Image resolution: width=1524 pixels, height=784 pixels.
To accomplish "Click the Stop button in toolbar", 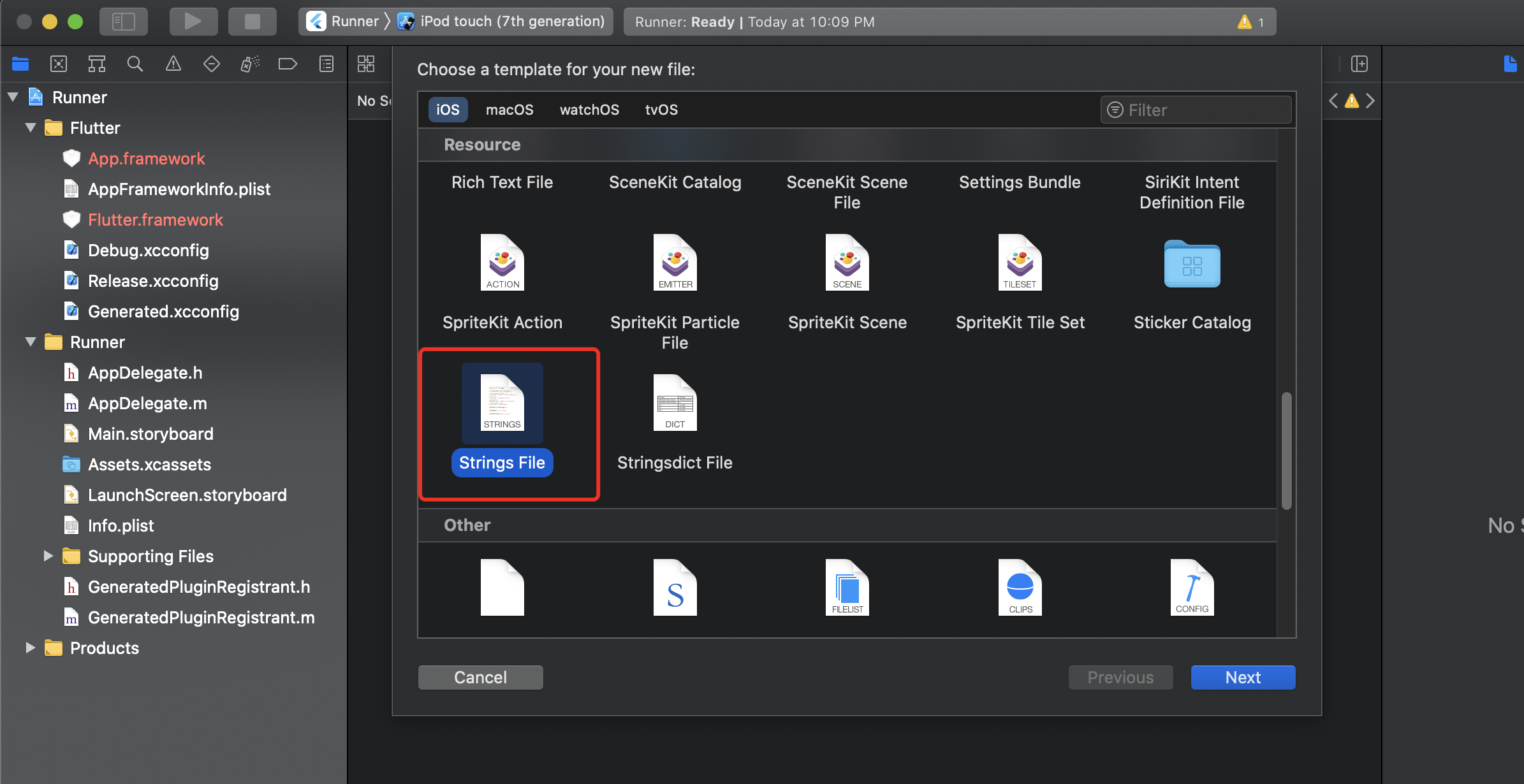I will click(x=253, y=22).
